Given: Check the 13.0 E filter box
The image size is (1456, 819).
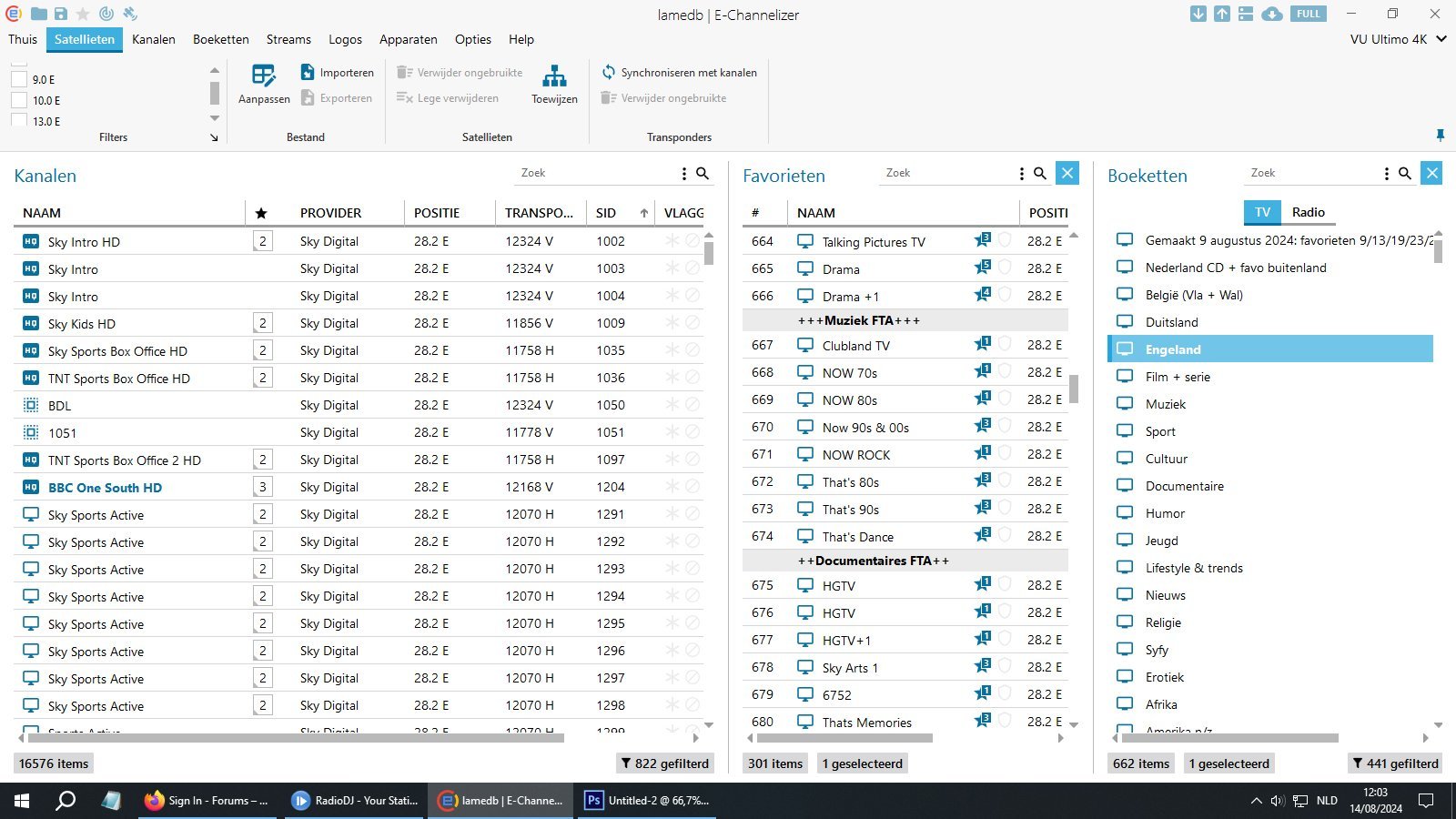Looking at the screenshot, I should click(x=19, y=120).
